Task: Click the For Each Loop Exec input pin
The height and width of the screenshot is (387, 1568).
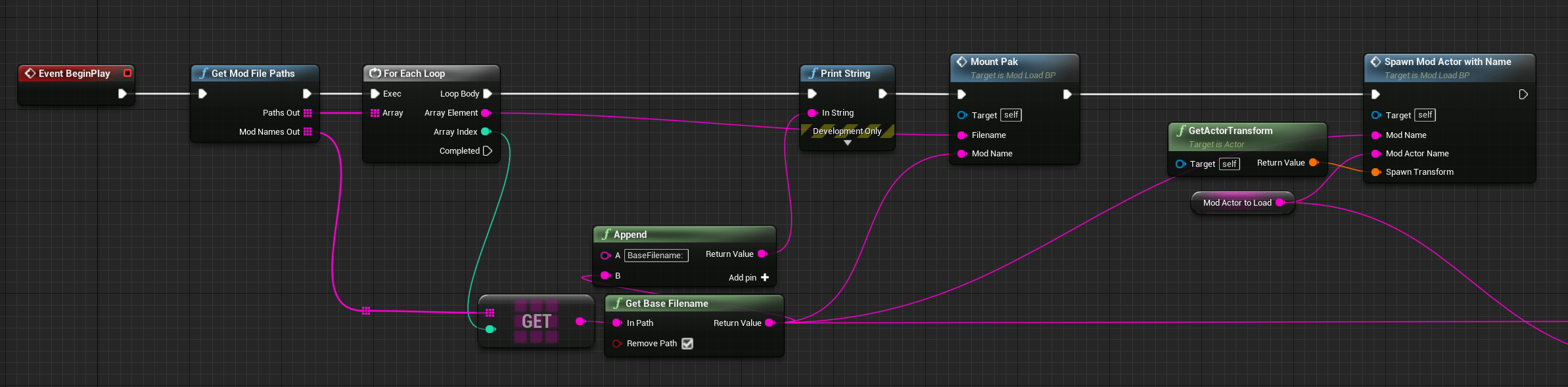Action: [x=375, y=93]
